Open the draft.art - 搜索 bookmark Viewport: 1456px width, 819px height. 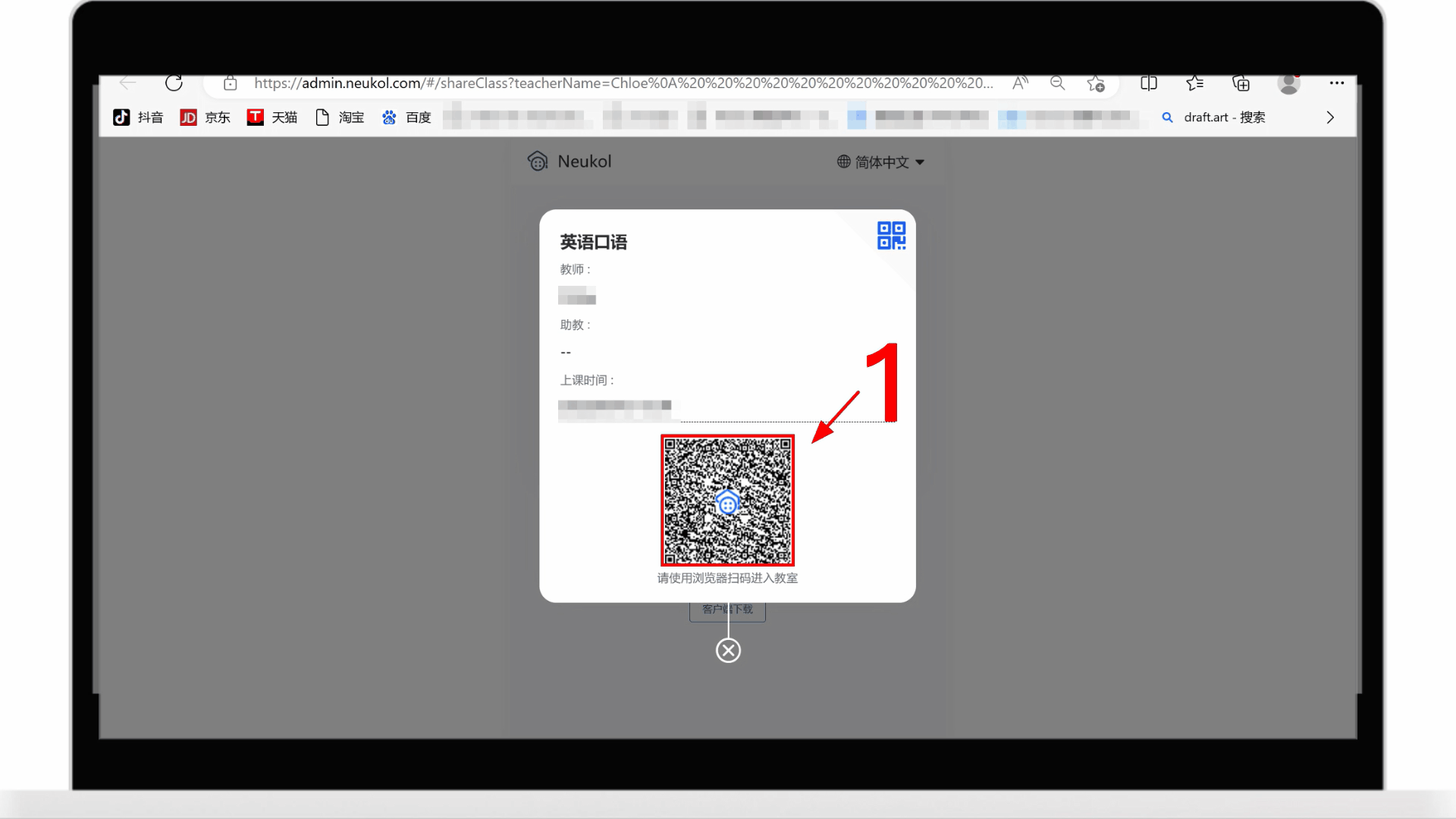pyautogui.click(x=1213, y=118)
